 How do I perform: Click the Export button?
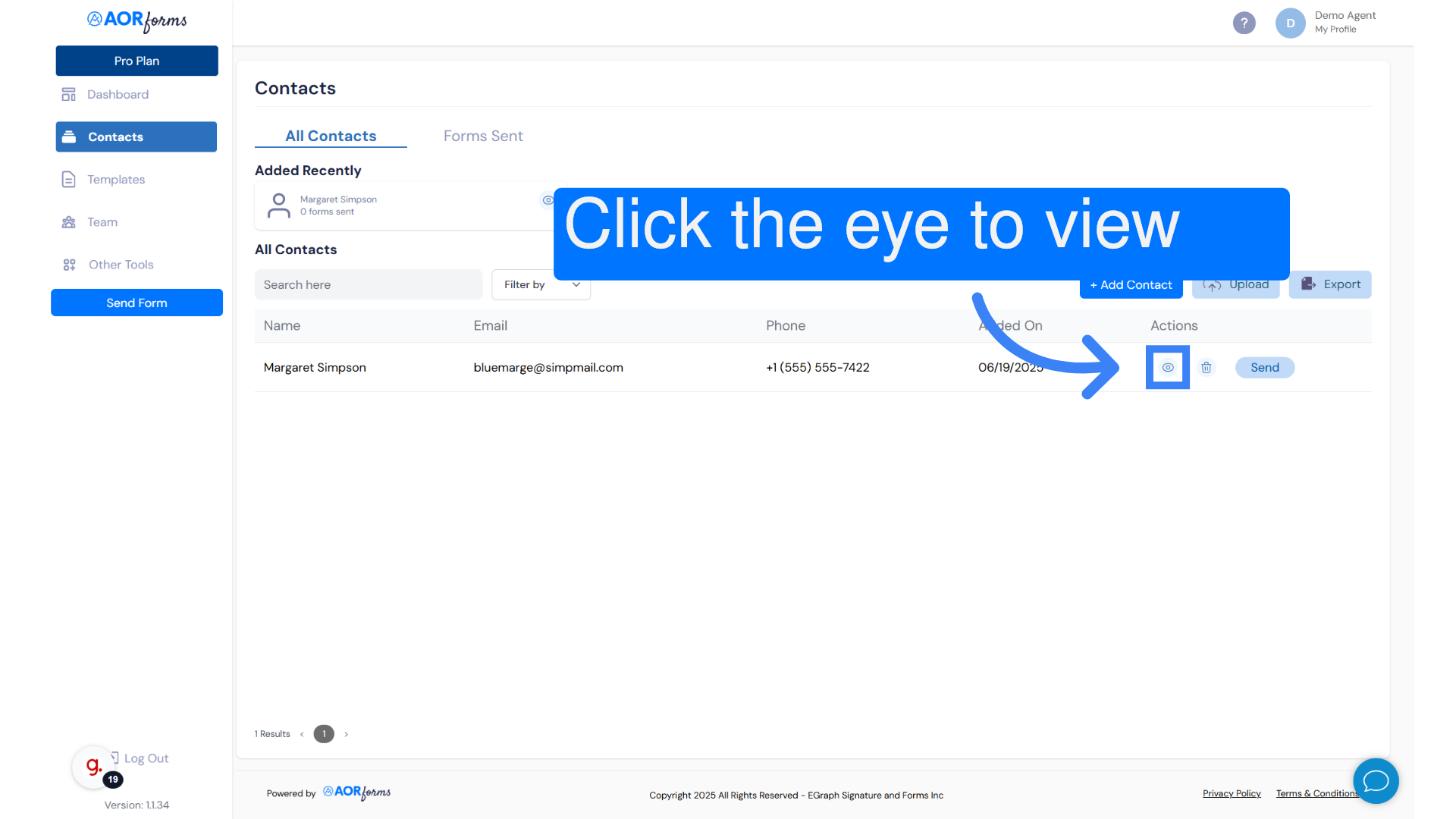click(x=1330, y=284)
